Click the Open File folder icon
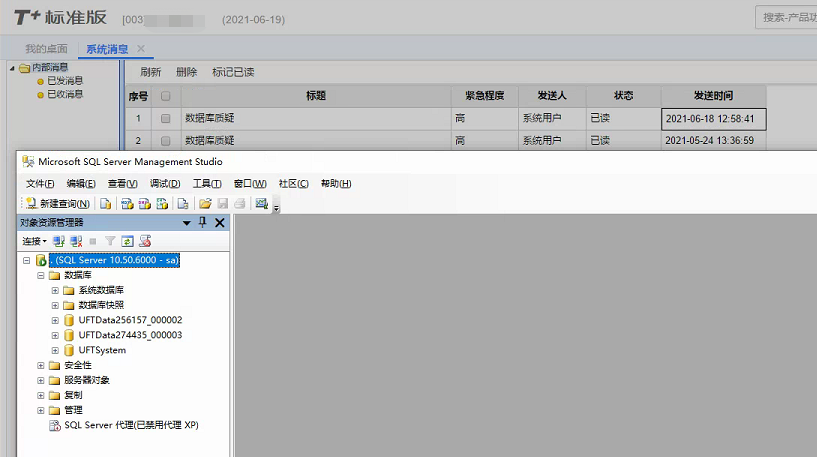 pos(205,204)
